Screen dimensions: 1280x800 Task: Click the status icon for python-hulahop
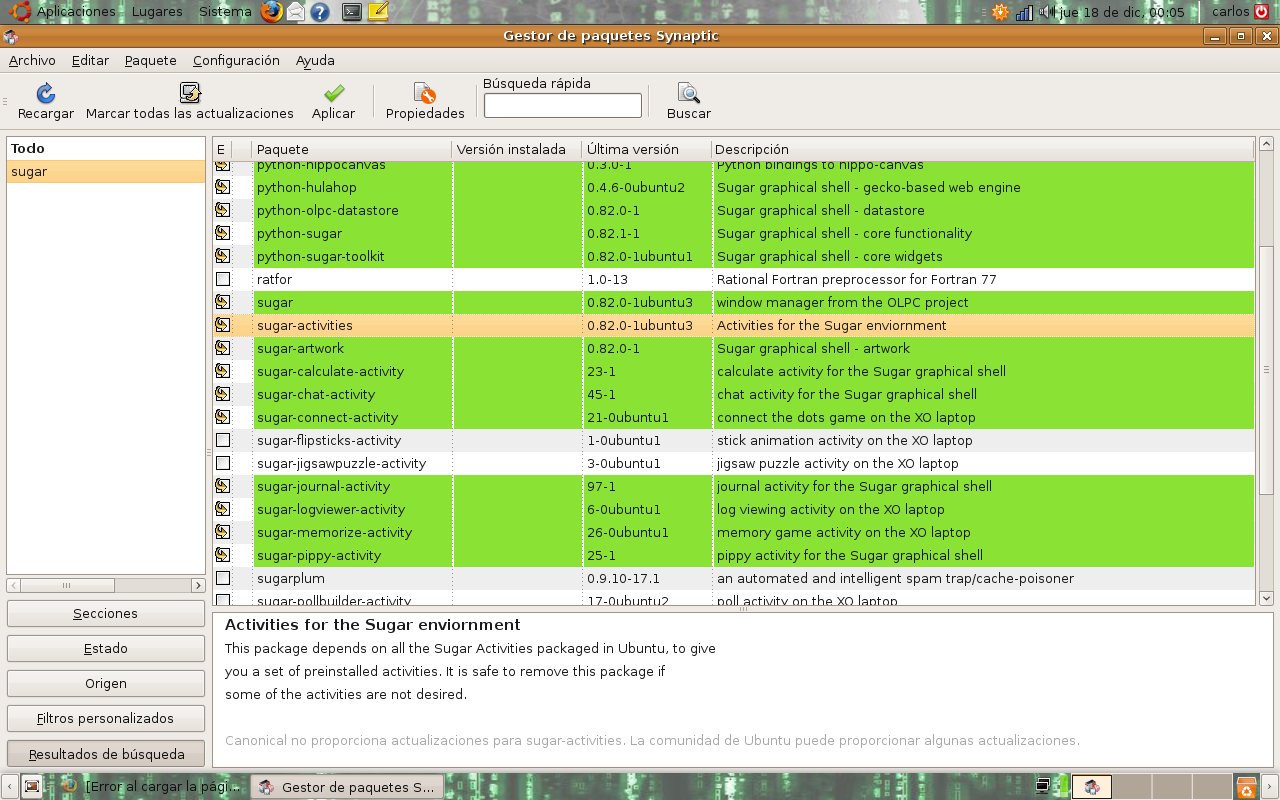click(x=222, y=187)
